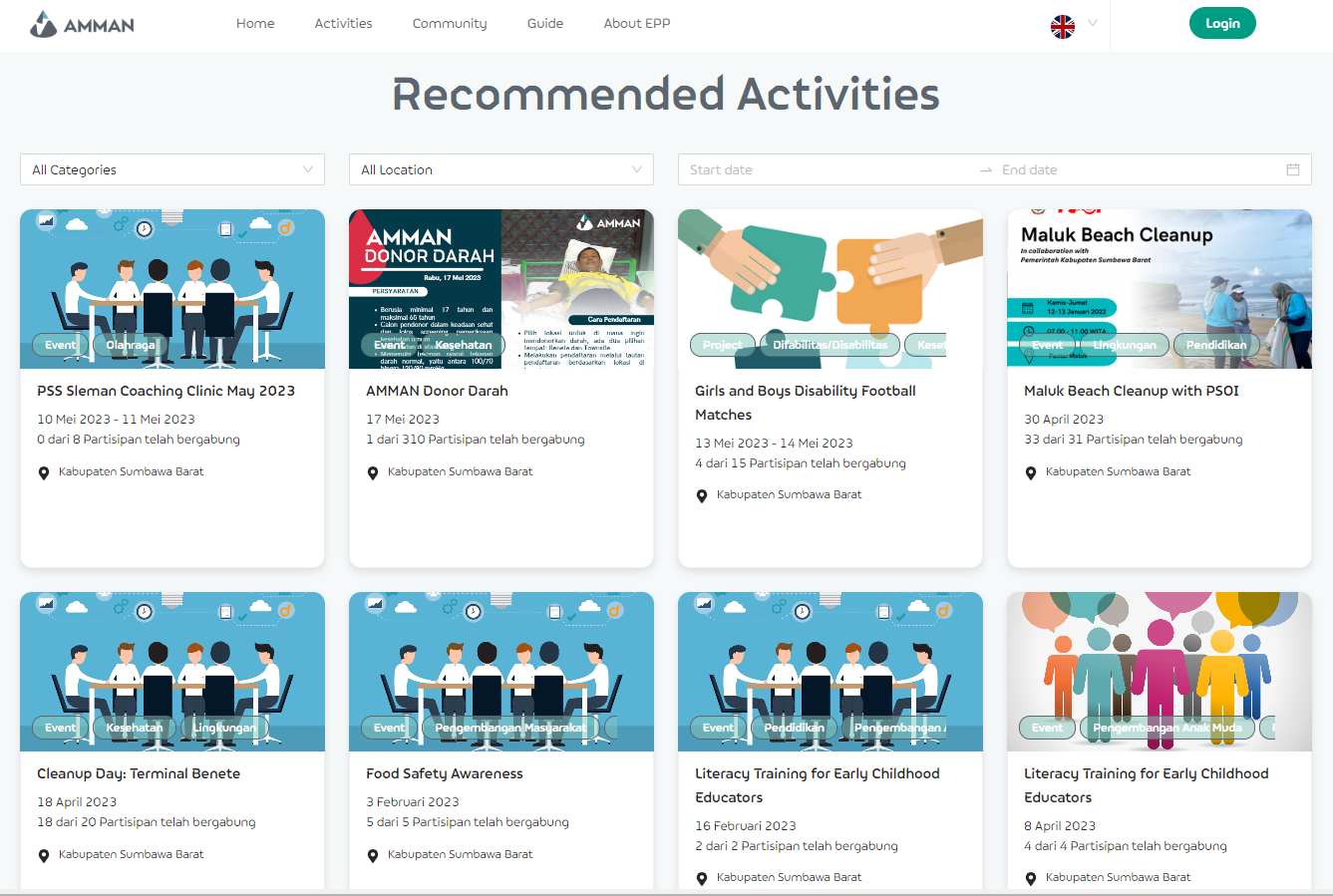Viewport: 1333px width, 896px height.
Task: Open the Activities menu item
Action: (x=343, y=23)
